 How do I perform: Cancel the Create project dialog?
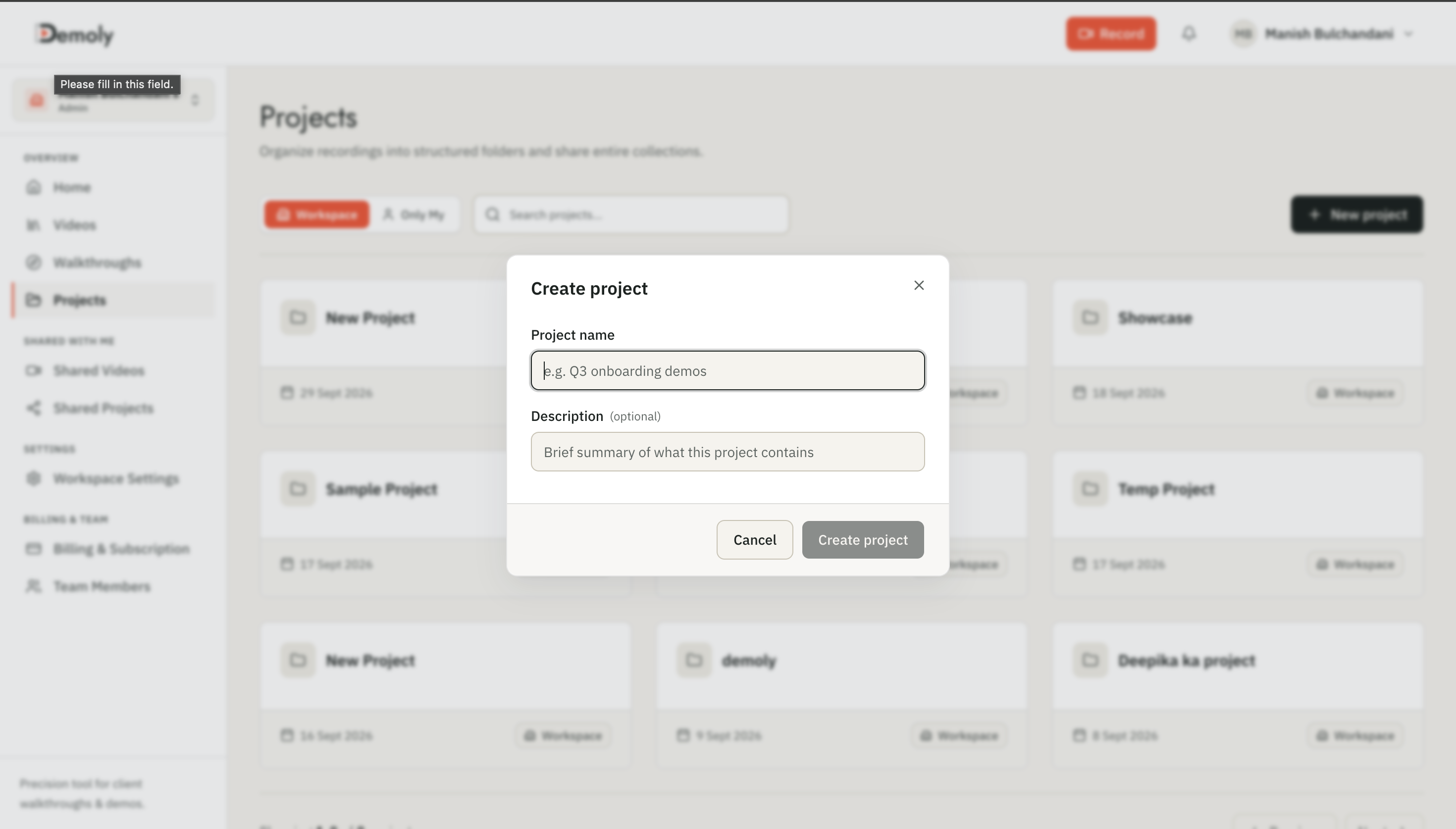754,540
